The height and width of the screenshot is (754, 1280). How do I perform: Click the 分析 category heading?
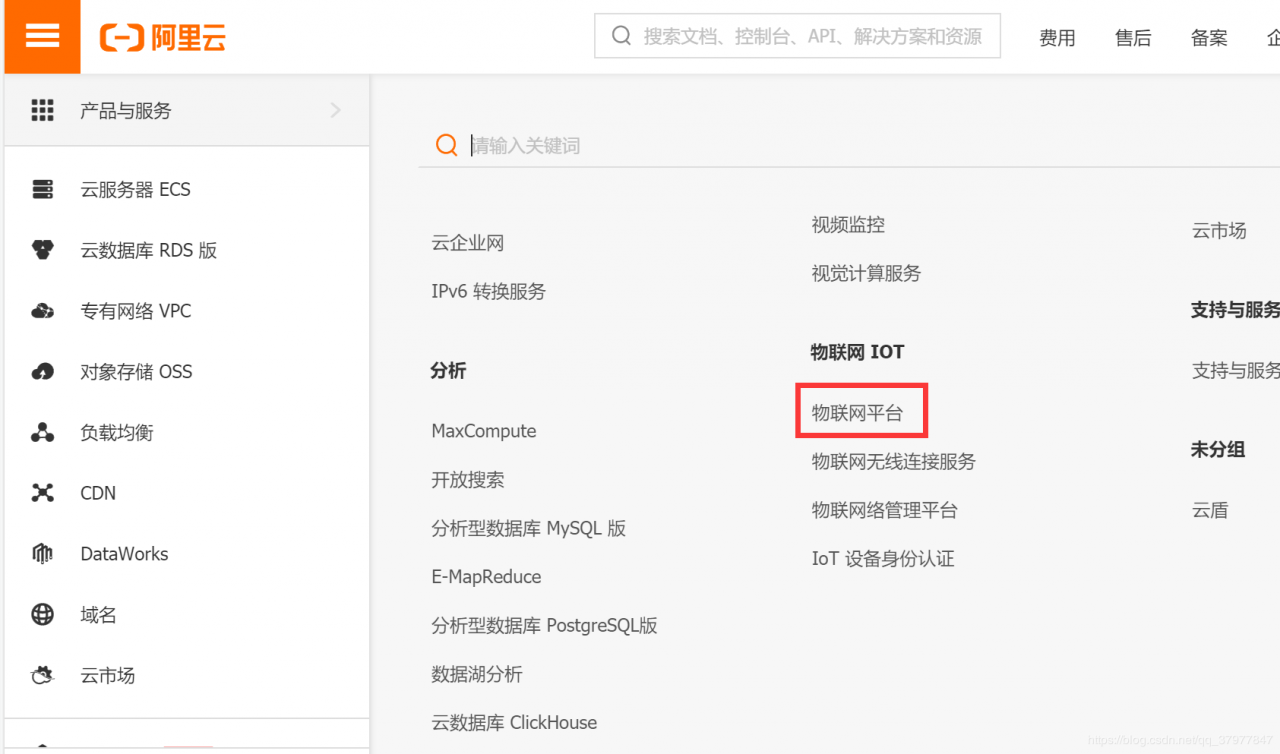pos(448,371)
